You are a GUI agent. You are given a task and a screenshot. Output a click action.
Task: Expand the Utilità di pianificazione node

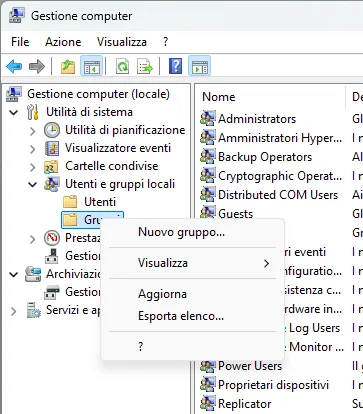[x=32, y=131]
